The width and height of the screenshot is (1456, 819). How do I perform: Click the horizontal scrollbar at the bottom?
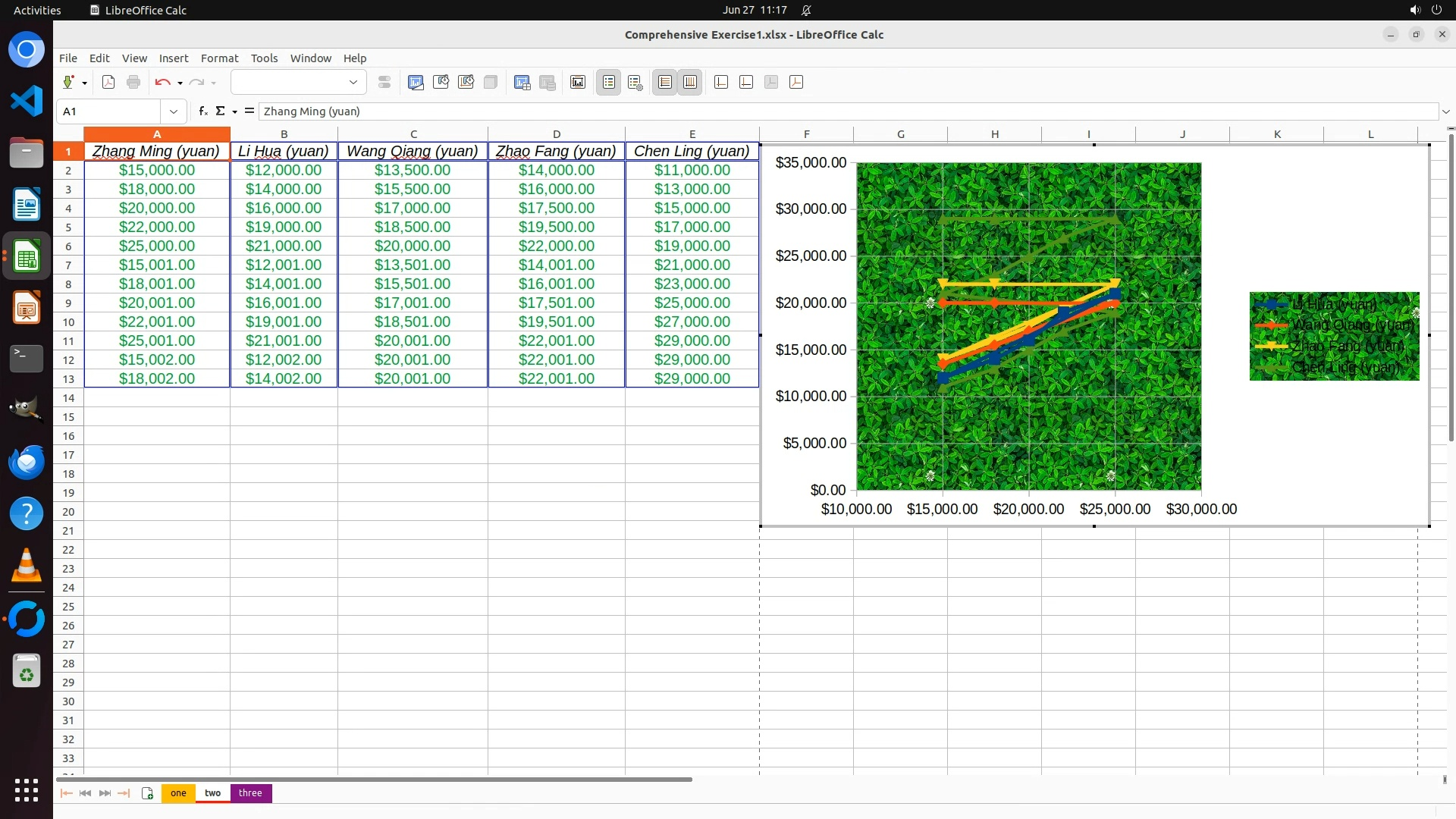click(373, 779)
